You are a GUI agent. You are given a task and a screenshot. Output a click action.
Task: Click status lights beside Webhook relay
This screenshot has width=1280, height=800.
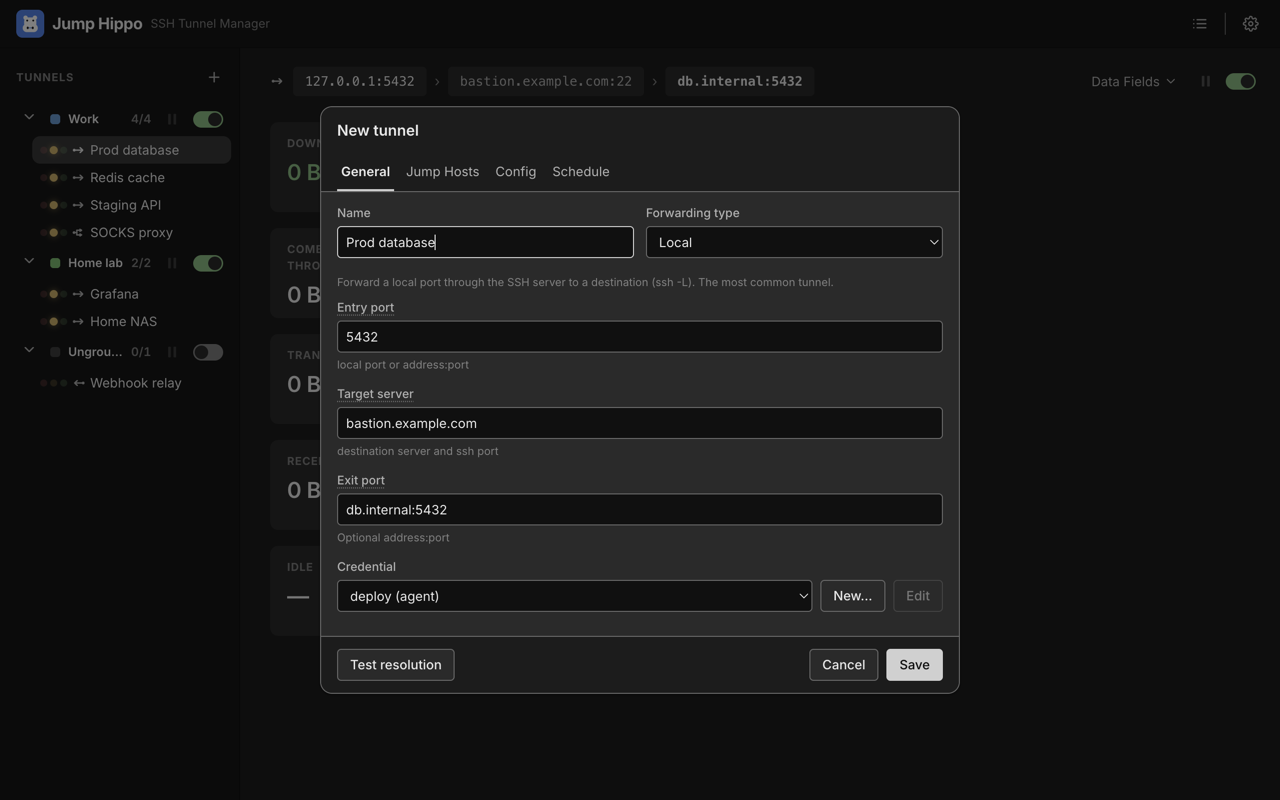coord(54,383)
